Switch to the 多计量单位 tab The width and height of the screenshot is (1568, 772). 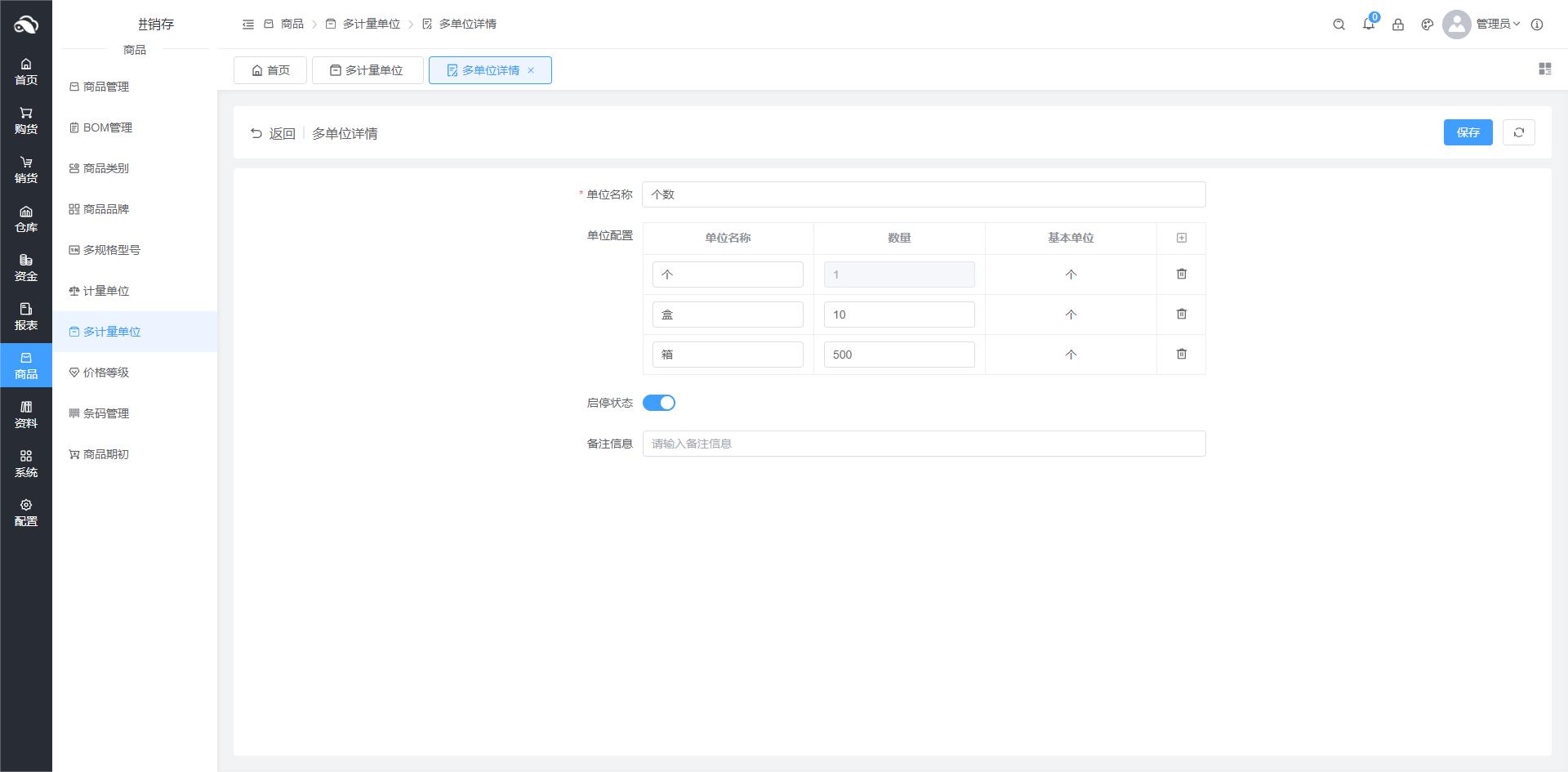click(x=367, y=70)
